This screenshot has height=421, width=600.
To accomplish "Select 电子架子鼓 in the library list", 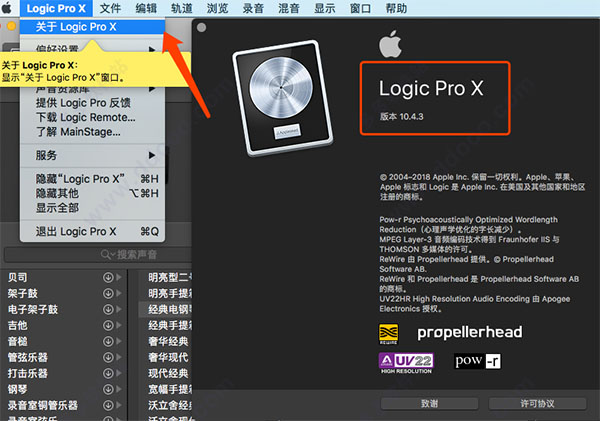I will click(33, 309).
